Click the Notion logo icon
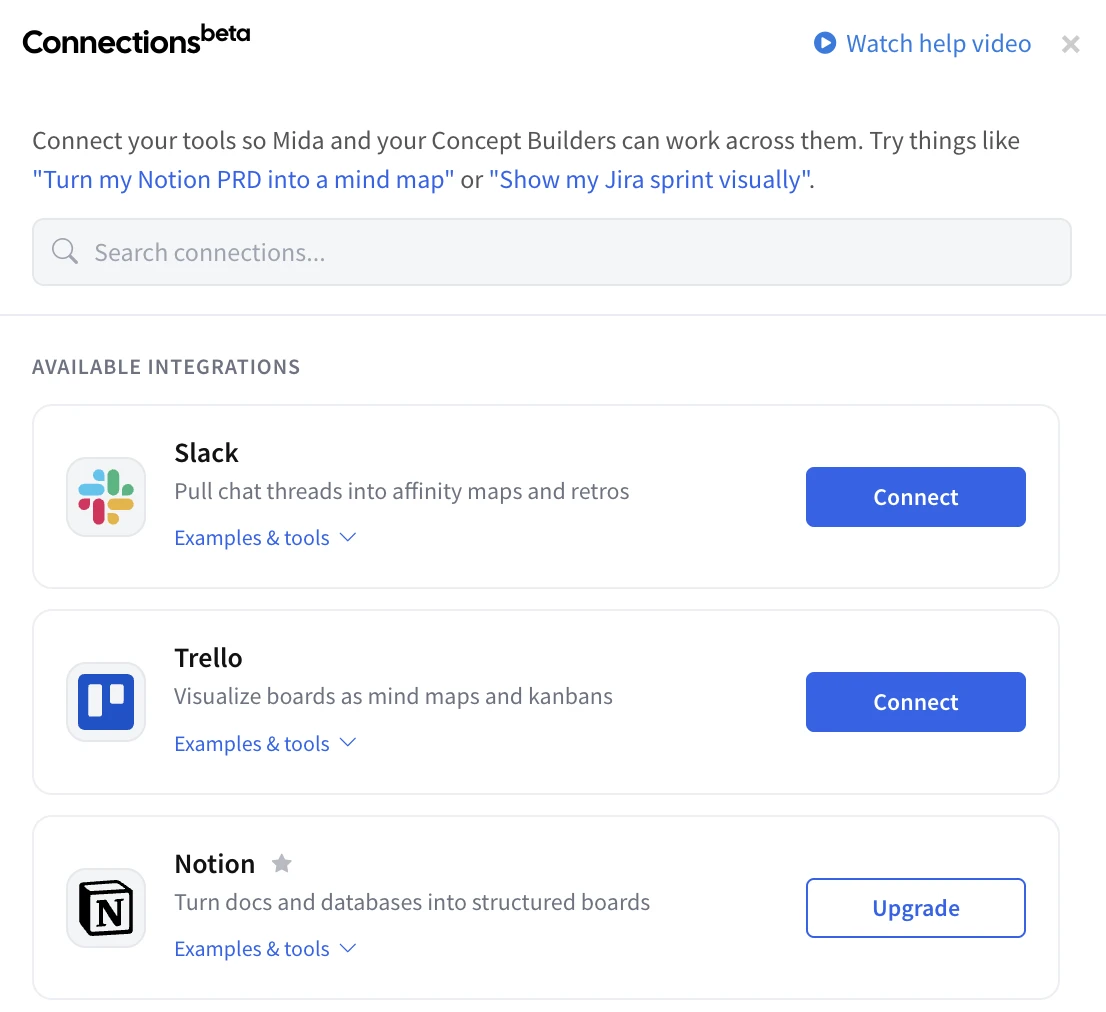1106x1012 pixels. click(106, 908)
